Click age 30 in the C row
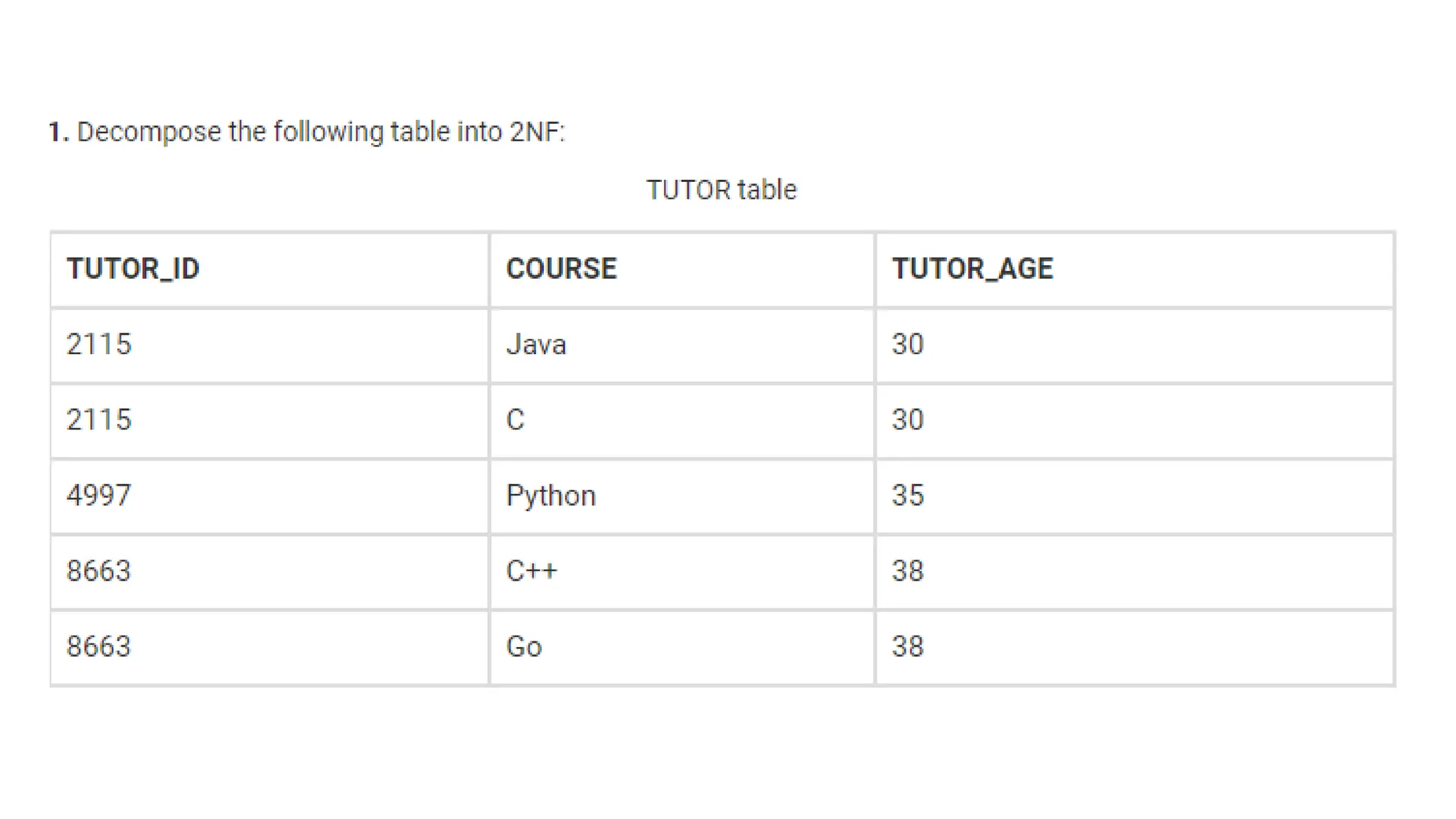Screen dimensions: 1456x819 (x=908, y=420)
